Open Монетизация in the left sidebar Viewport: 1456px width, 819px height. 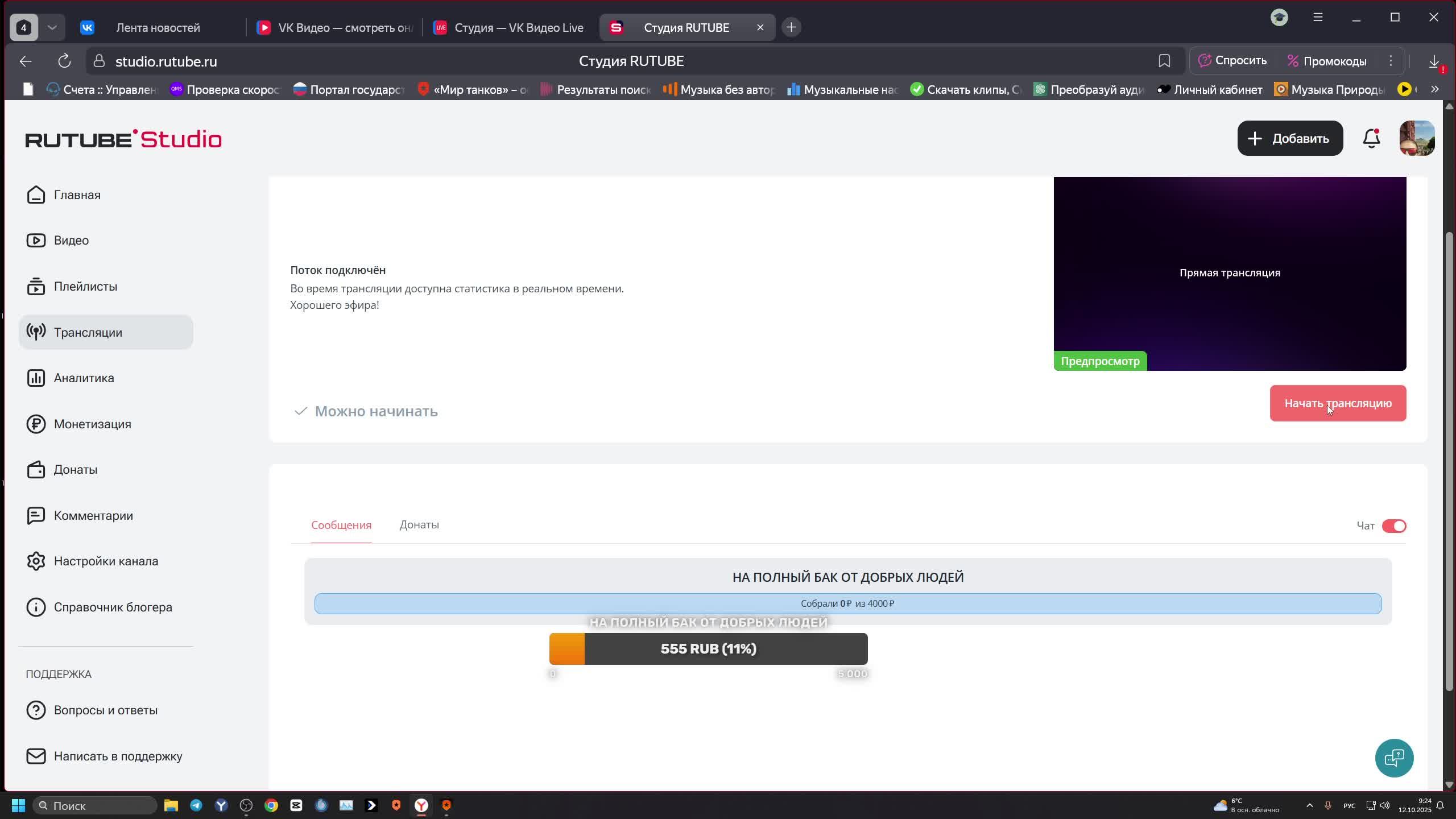pyautogui.click(x=92, y=424)
